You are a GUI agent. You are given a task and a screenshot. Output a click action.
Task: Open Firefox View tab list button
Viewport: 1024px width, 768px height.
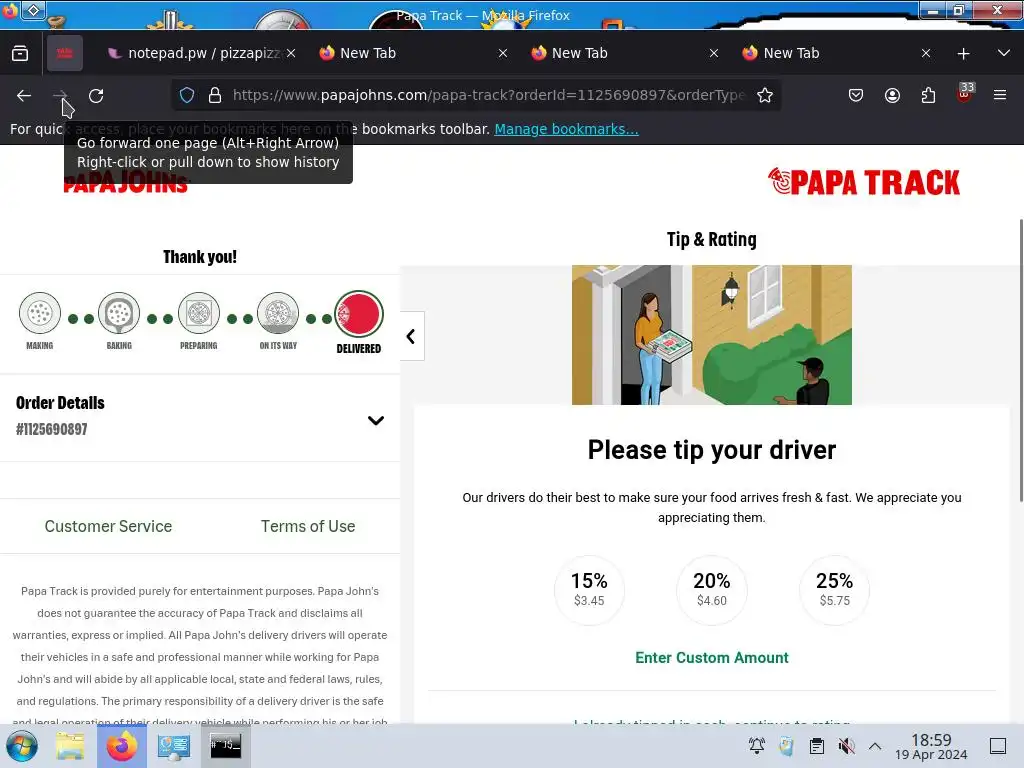click(20, 53)
